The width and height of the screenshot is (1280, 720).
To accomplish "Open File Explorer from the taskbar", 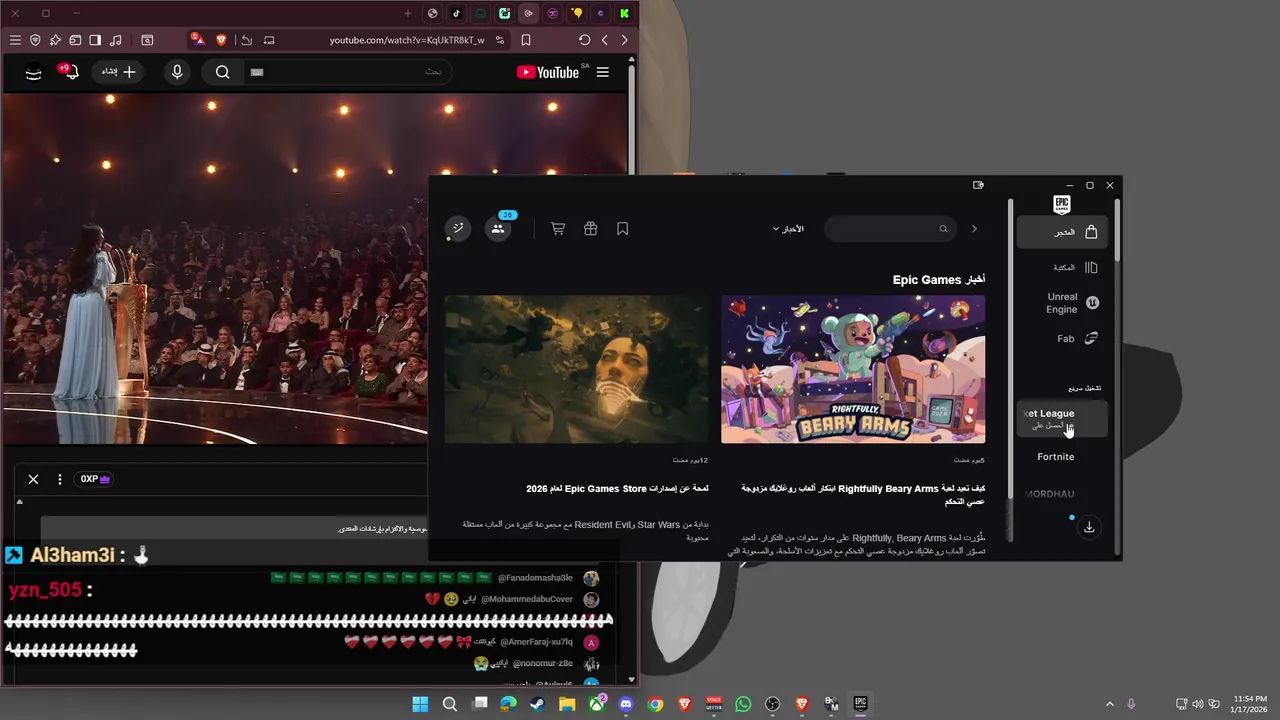I will (x=567, y=704).
